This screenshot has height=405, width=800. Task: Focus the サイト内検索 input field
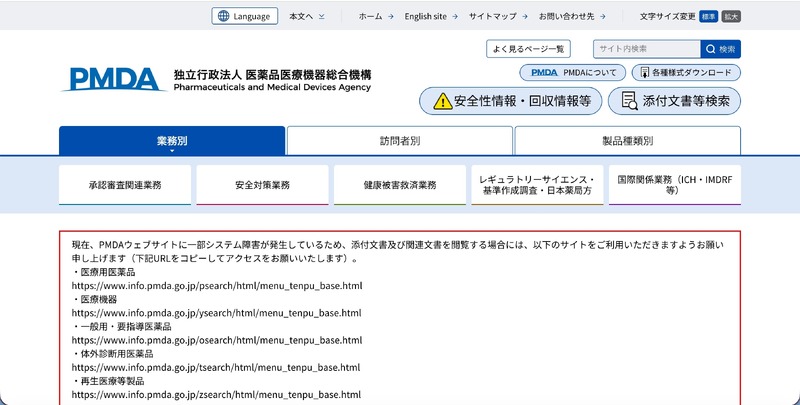(x=647, y=49)
